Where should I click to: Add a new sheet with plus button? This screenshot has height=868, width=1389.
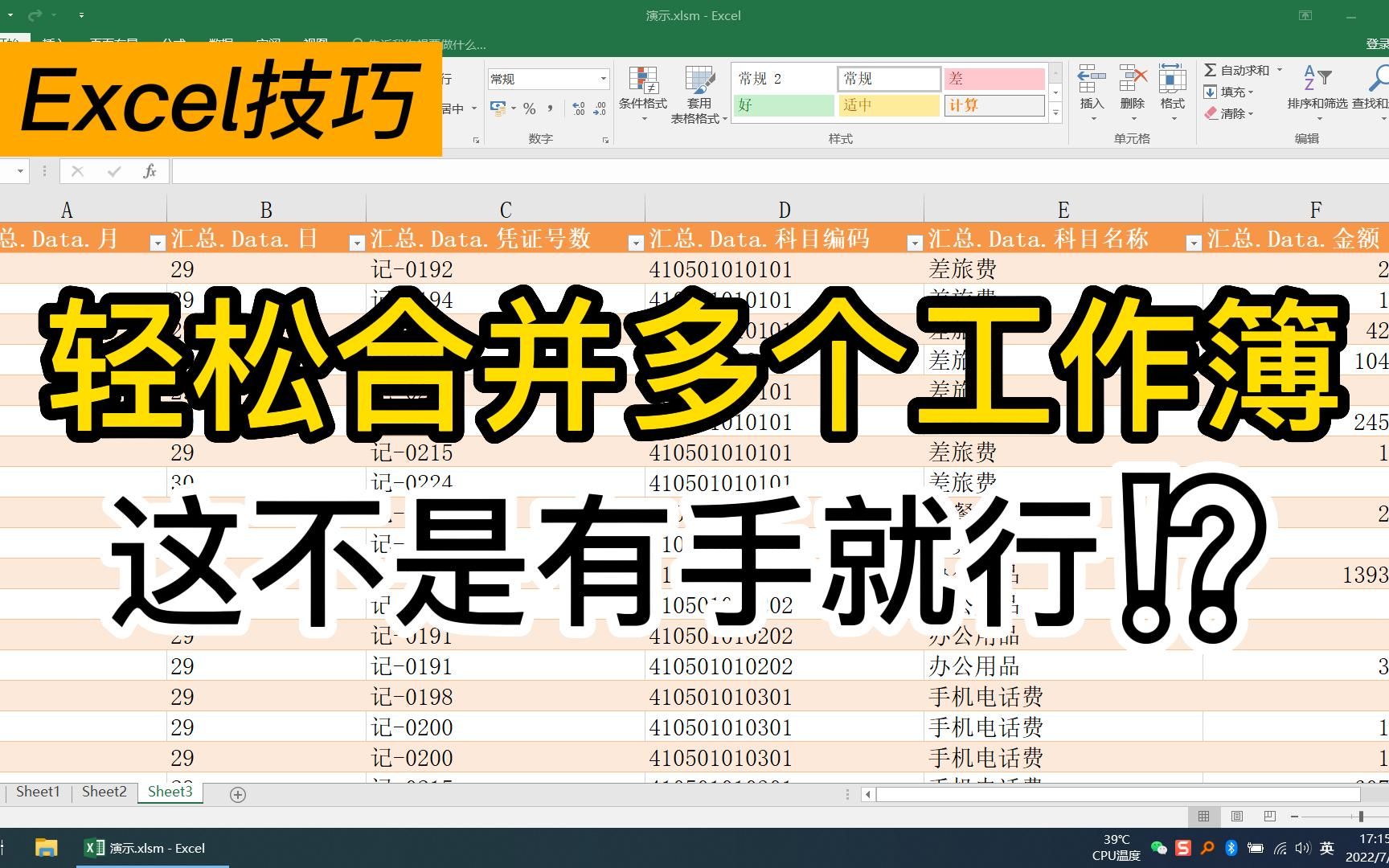(238, 794)
